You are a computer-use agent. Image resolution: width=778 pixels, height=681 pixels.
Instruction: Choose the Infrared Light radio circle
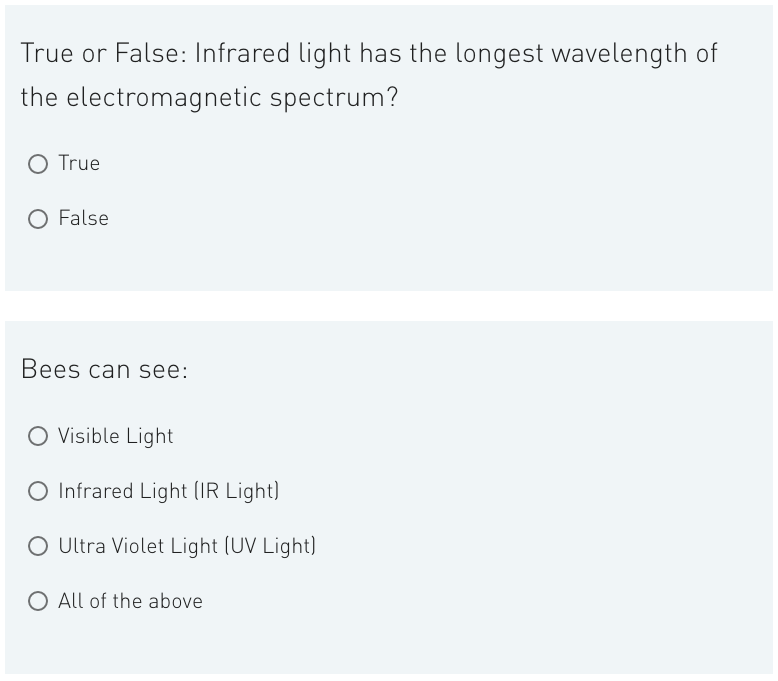pyautogui.click(x=38, y=491)
